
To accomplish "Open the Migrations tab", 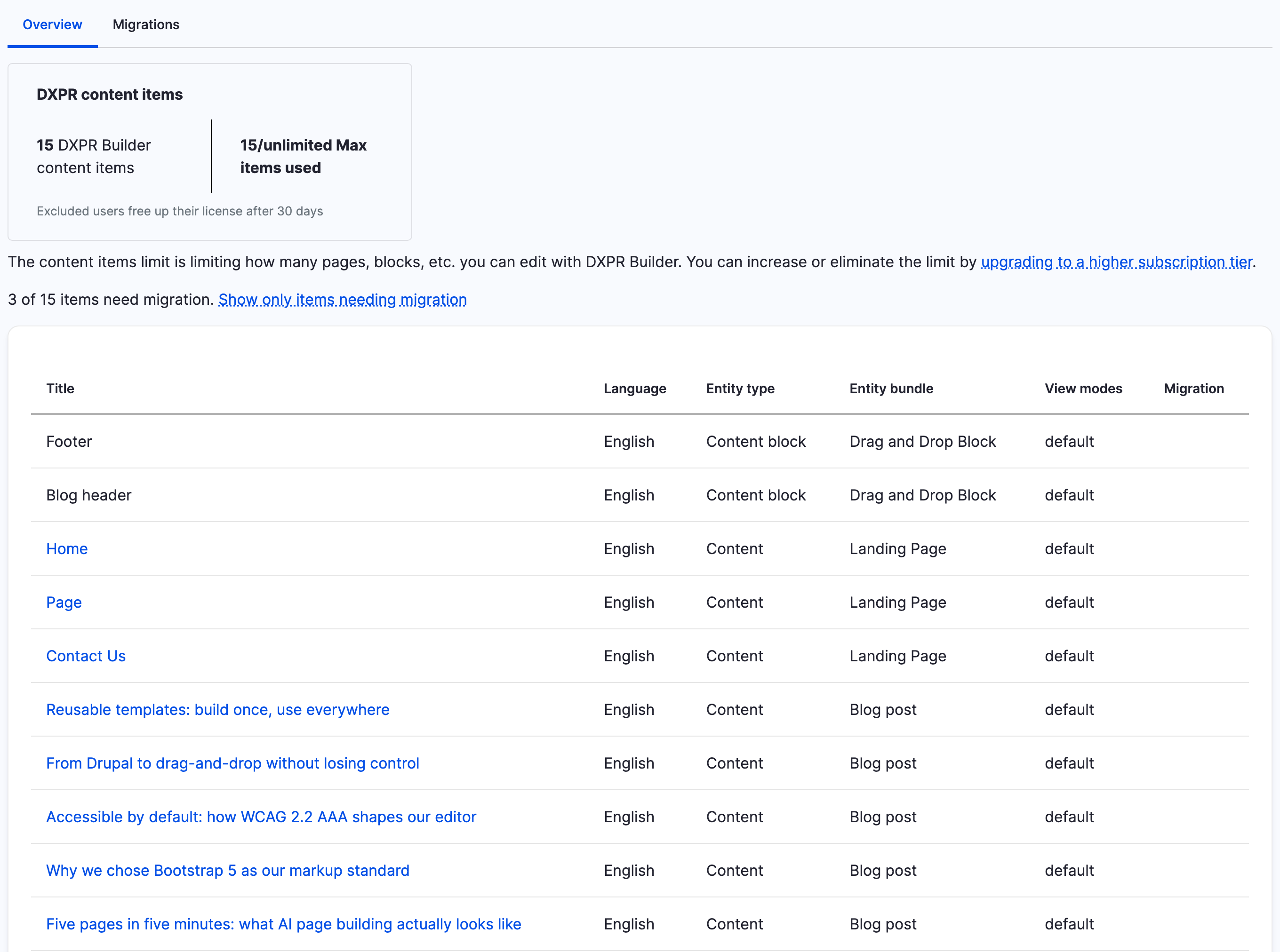I will (x=146, y=25).
